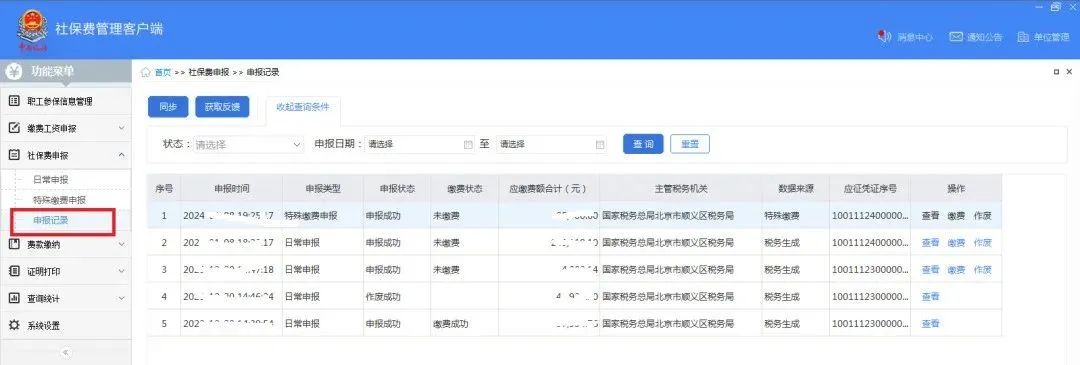Viewport: 1080px width, 365px height.
Task: Click 查看 in row 2
Action: (931, 243)
